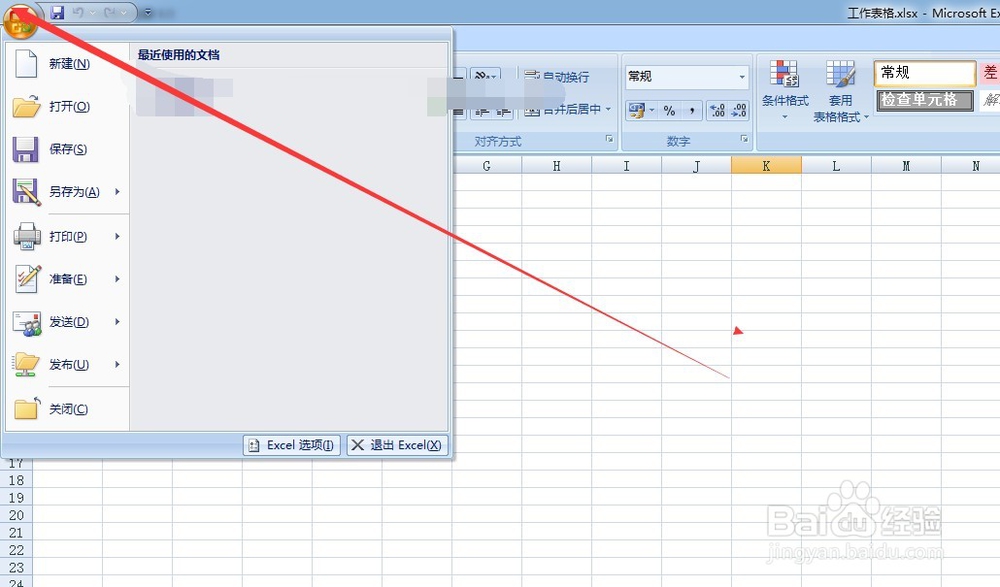Select column G header
Image resolution: width=1000 pixels, height=587 pixels.
[x=487, y=166]
